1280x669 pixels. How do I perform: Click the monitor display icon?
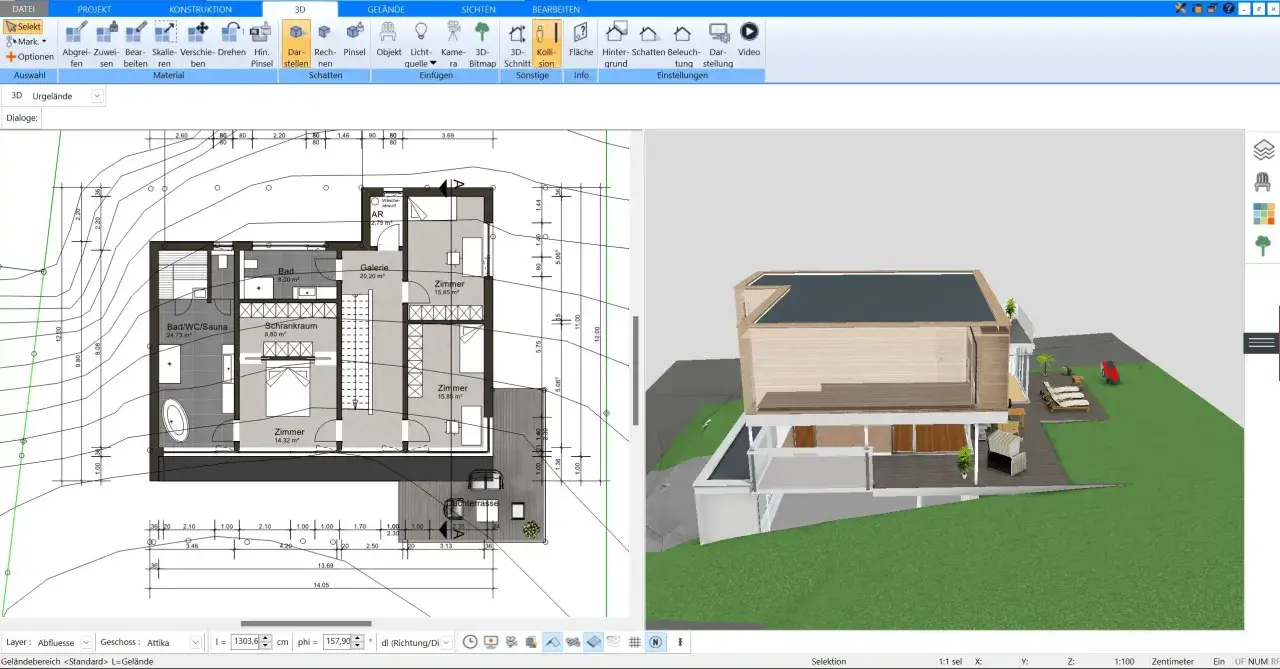(x=491, y=642)
